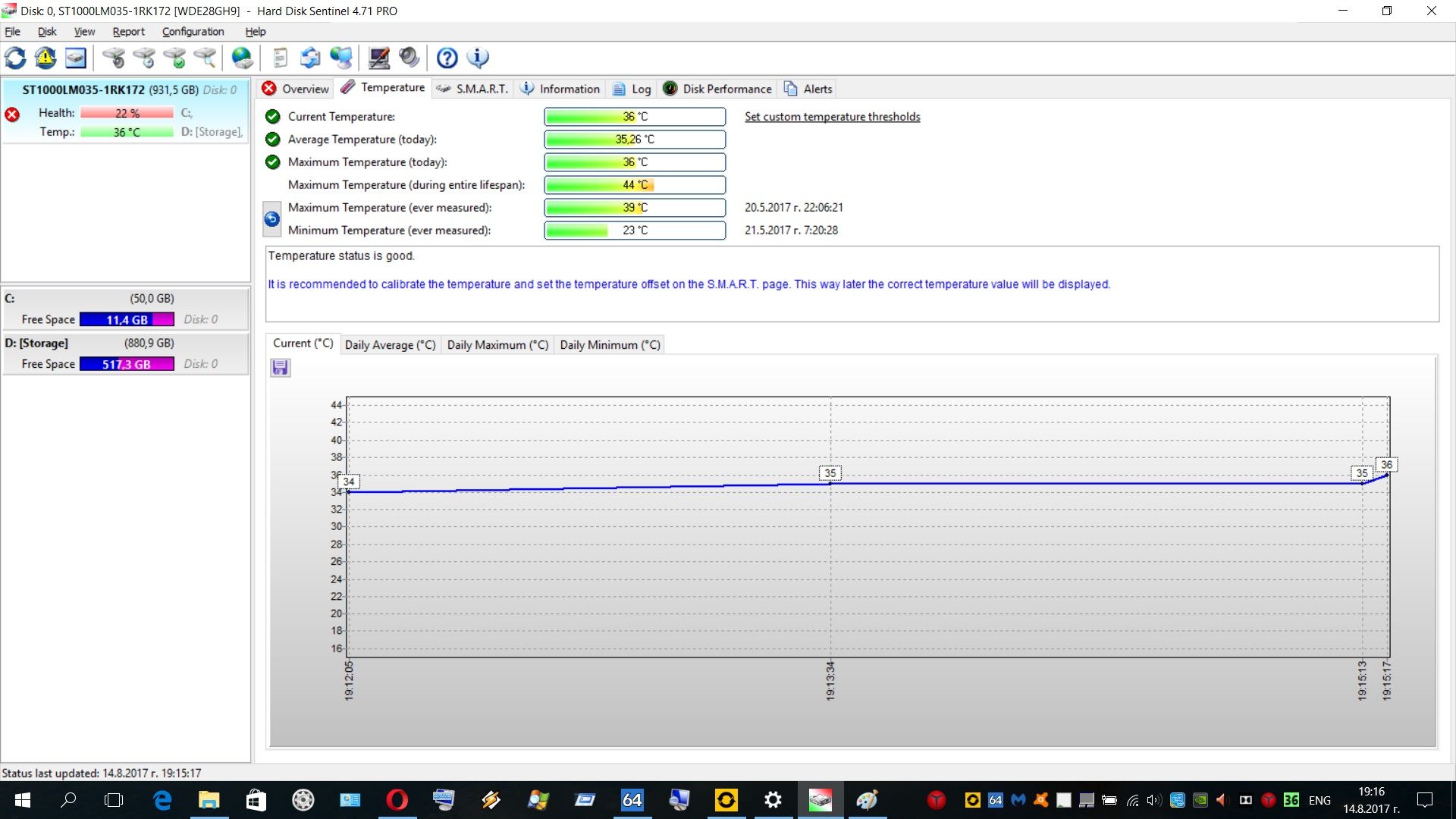The height and width of the screenshot is (819, 1456).
Task: Open Opera browser from taskbar
Action: pos(397,800)
